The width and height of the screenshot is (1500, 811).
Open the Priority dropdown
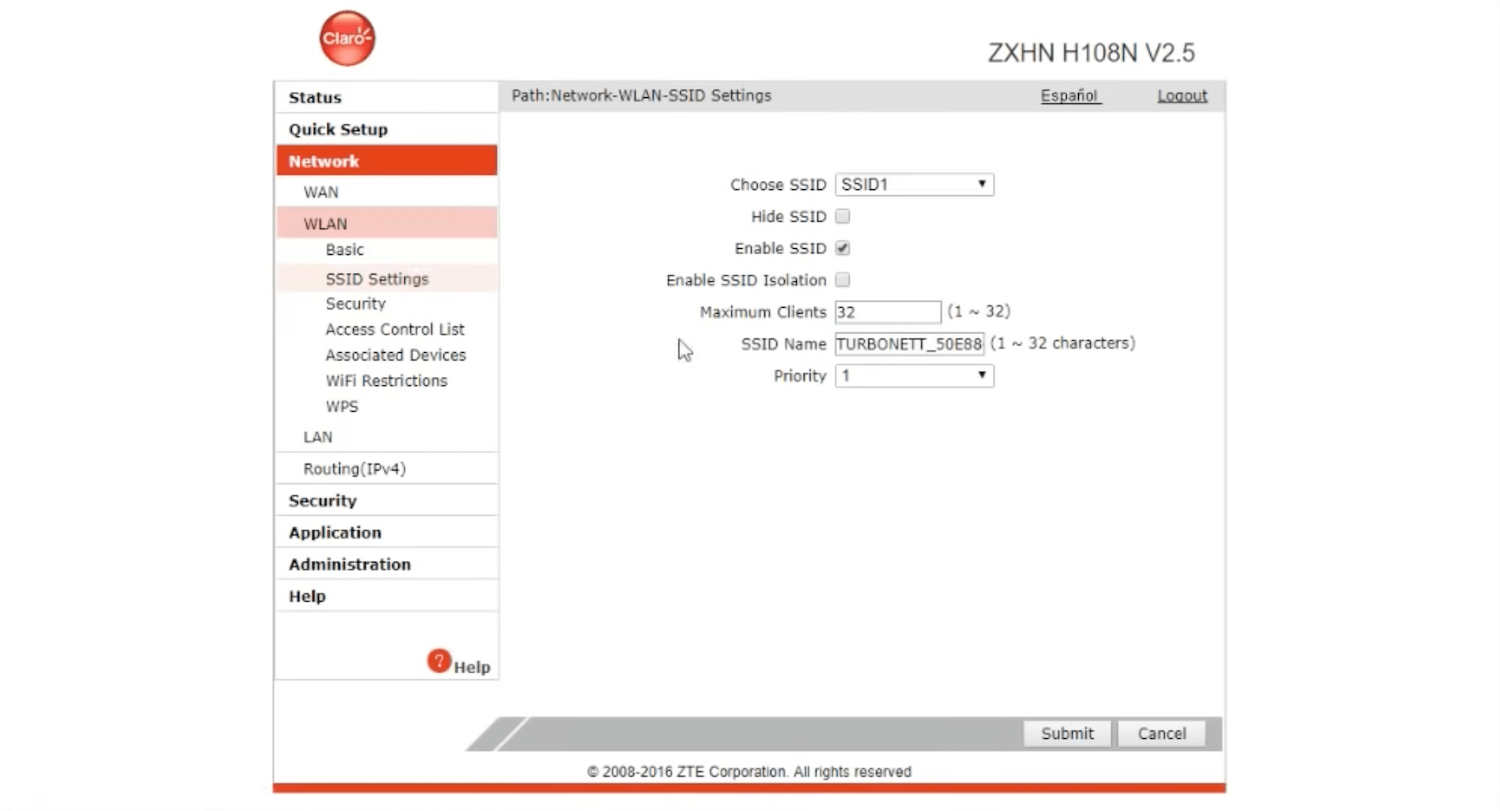point(914,376)
